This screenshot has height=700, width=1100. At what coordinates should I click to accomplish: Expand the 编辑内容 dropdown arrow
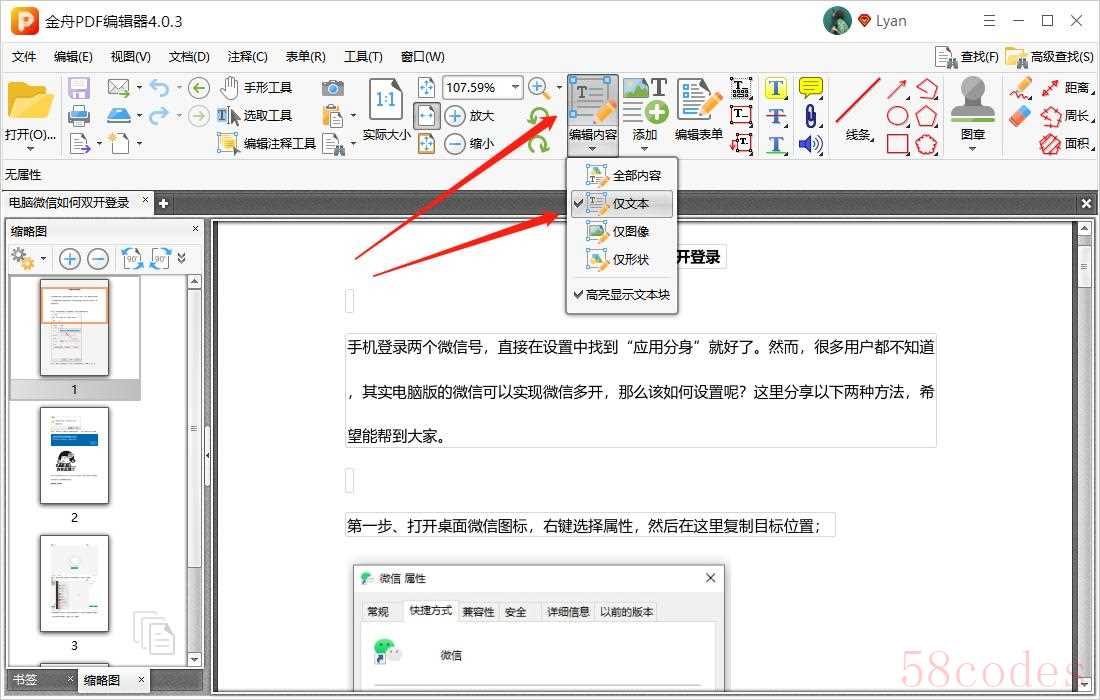tap(592, 150)
